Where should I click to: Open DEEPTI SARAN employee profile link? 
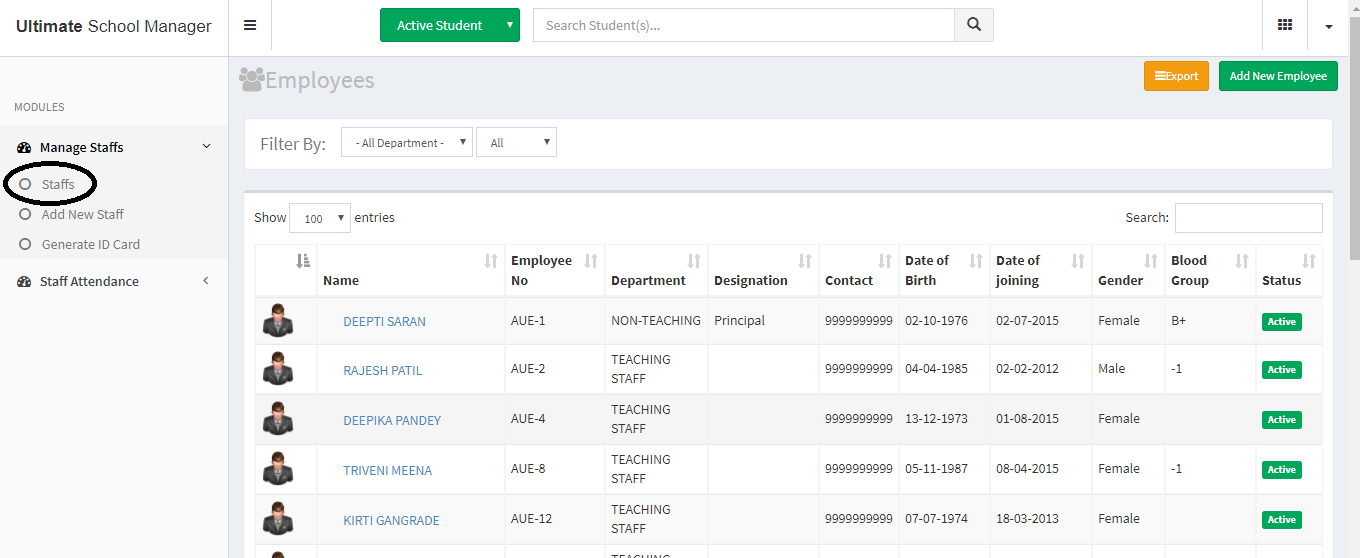coord(384,322)
